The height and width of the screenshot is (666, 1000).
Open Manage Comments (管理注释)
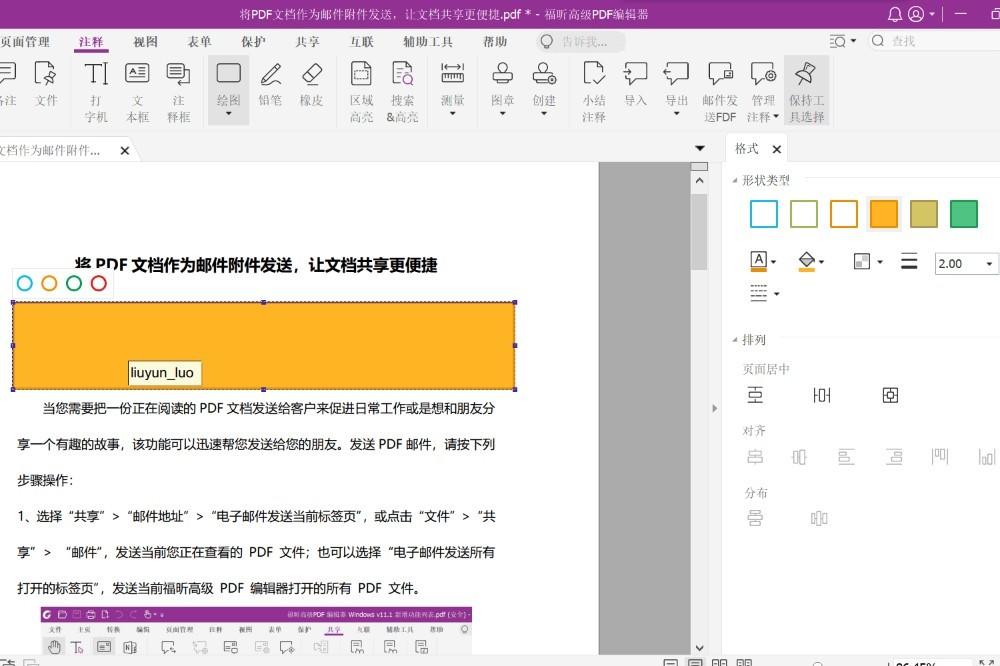(763, 91)
